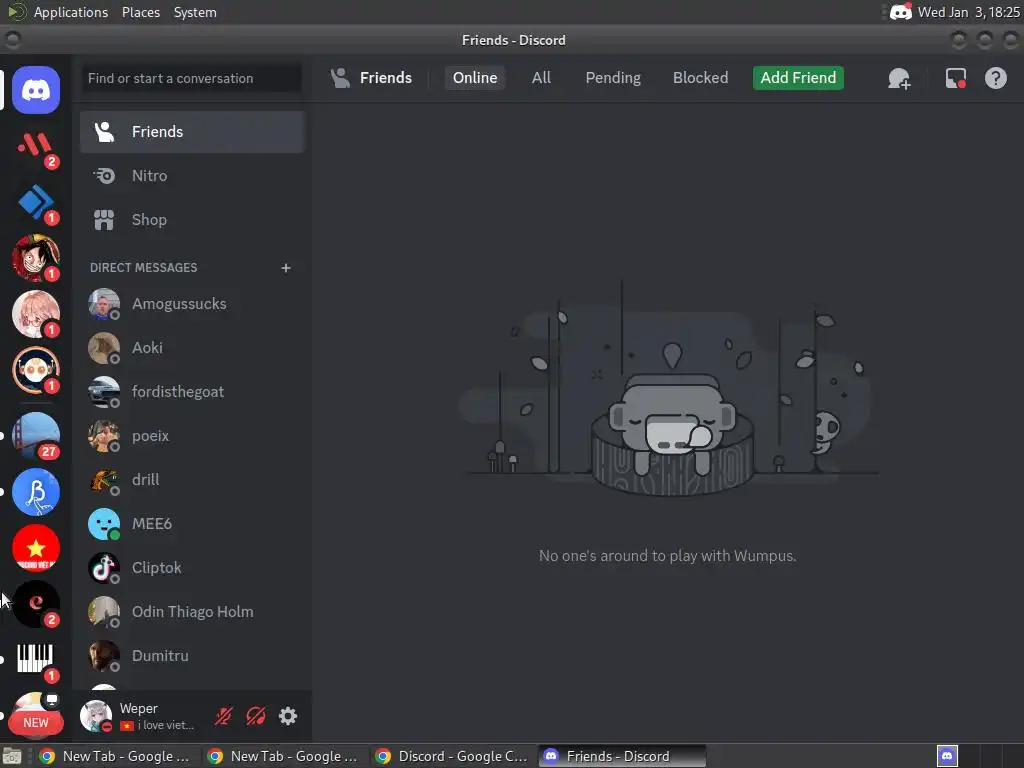Image resolution: width=1024 pixels, height=768 pixels.
Task: Click the Discord workspace icon at taskbar right
Action: (x=947, y=756)
